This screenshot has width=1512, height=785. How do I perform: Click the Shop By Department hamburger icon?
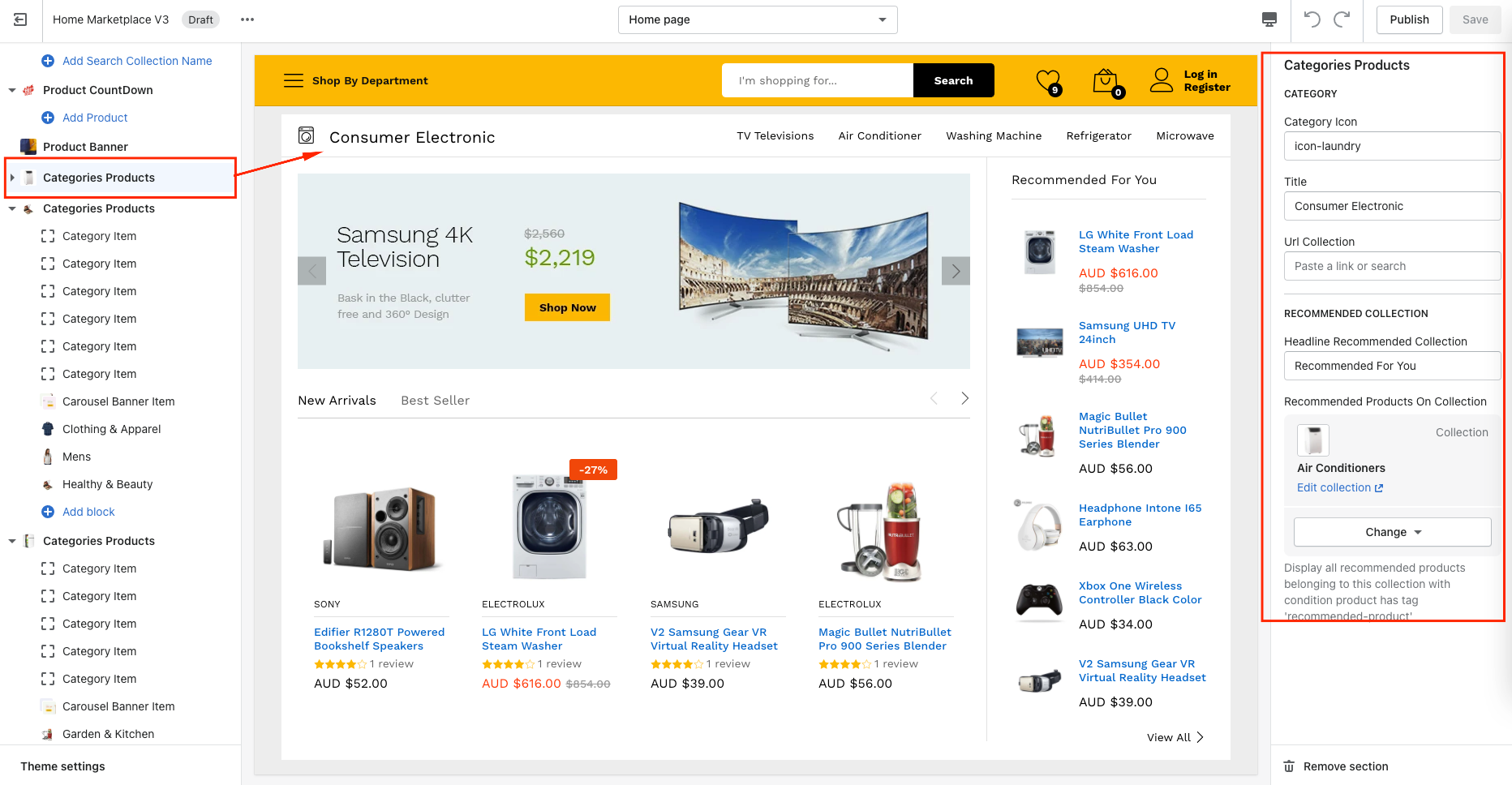click(x=293, y=80)
